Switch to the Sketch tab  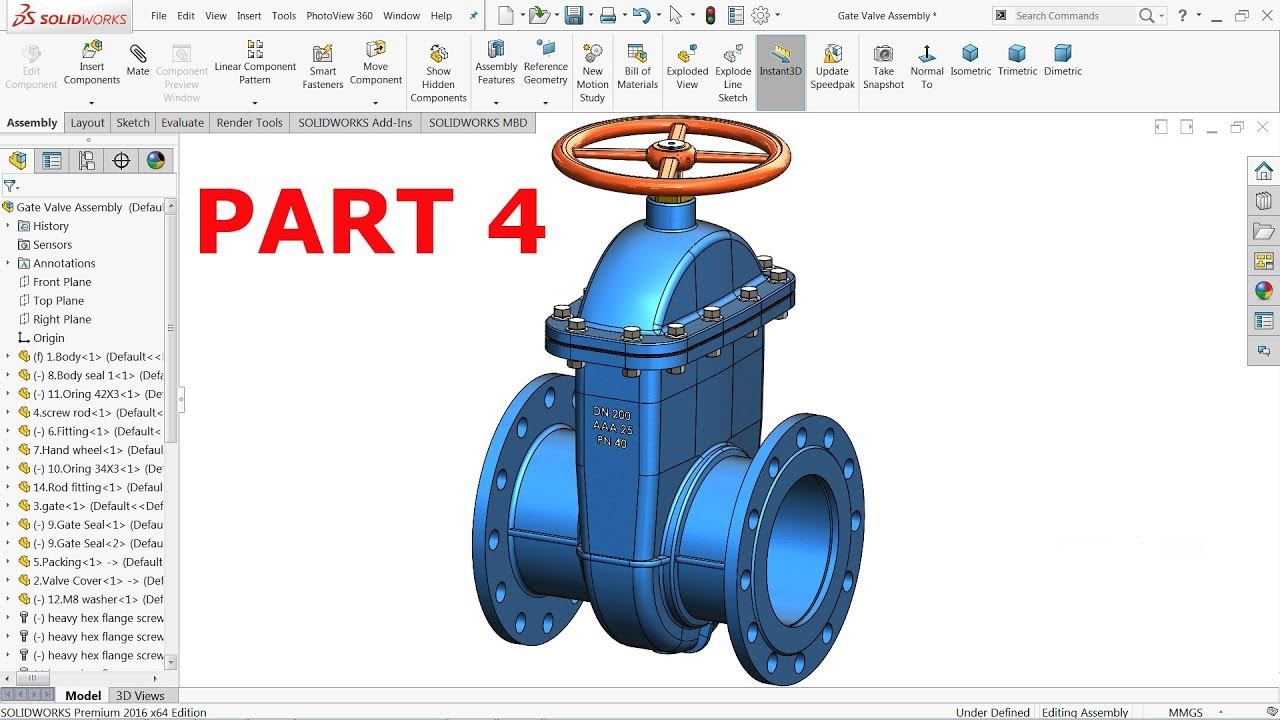pos(133,123)
